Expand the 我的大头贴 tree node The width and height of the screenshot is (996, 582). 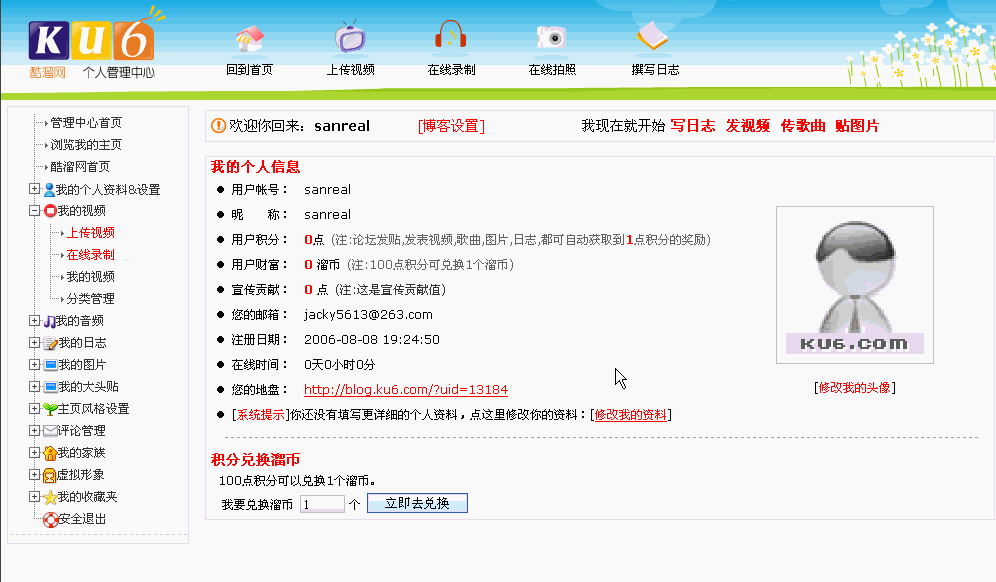point(34,386)
